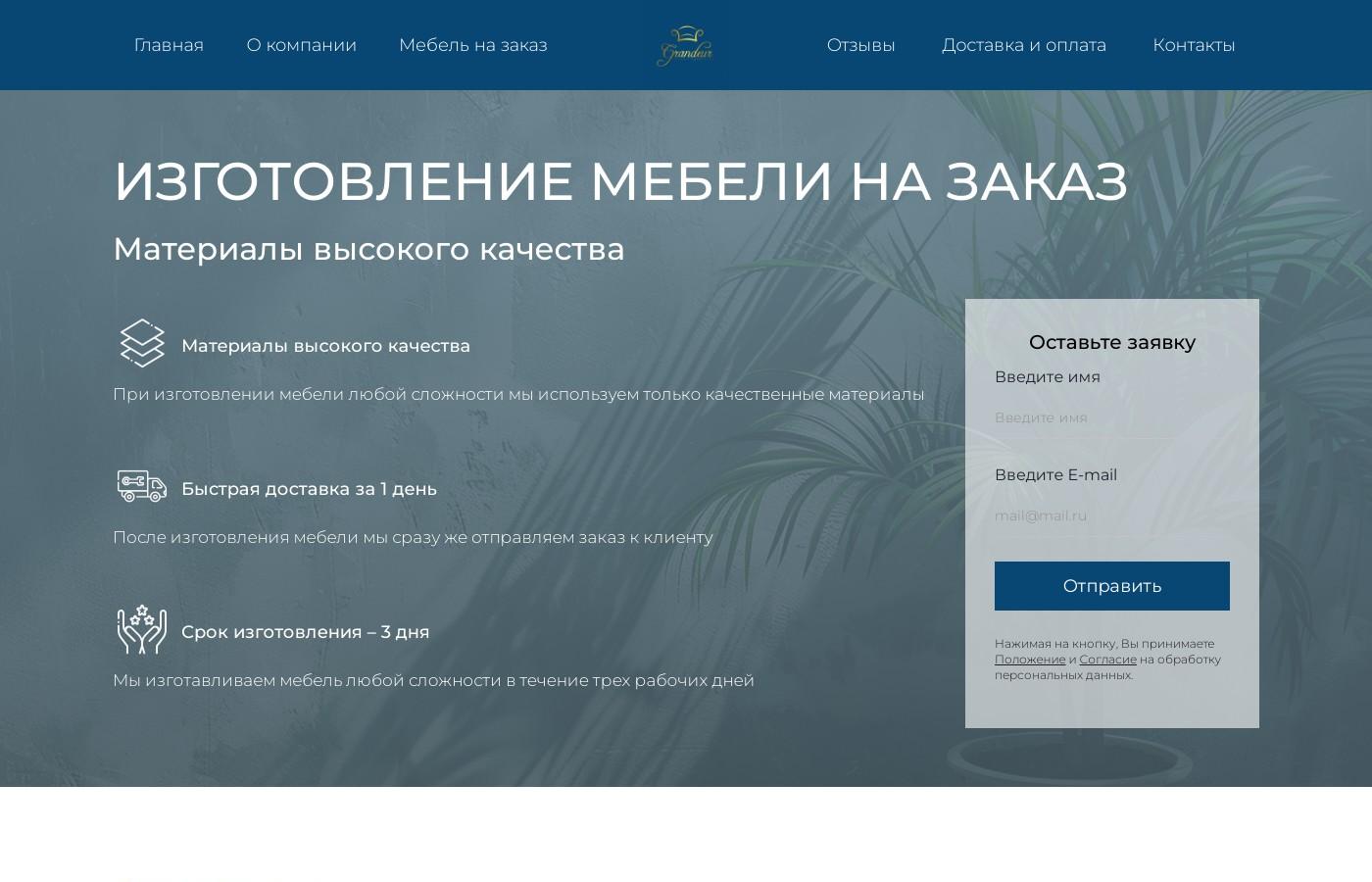
Task: Open the Отзывы section
Action: click(860, 45)
